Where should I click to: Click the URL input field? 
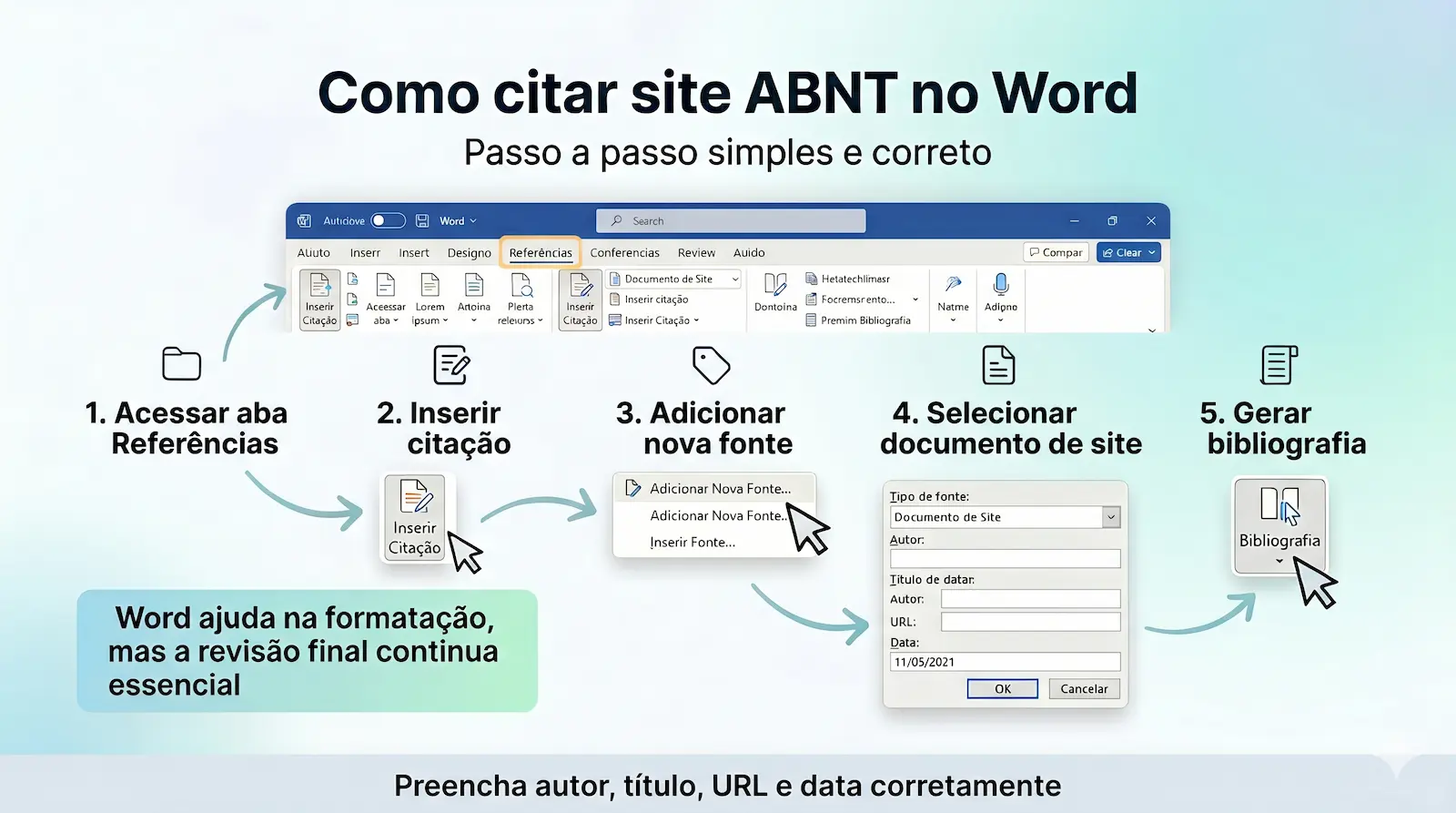tap(1030, 622)
